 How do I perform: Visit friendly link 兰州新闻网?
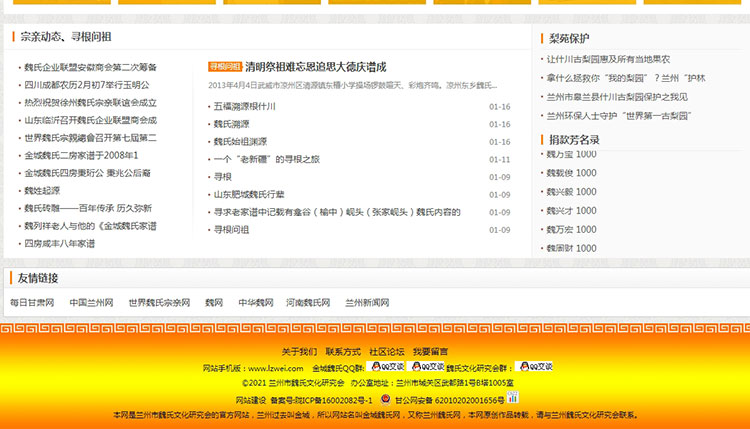[367, 302]
